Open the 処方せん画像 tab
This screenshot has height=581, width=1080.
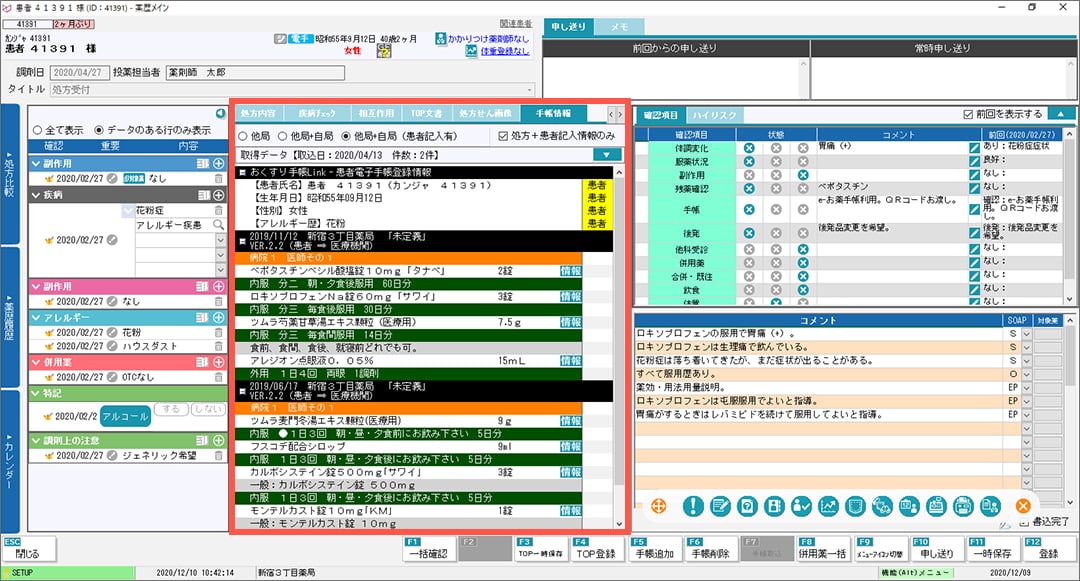tap(486, 114)
